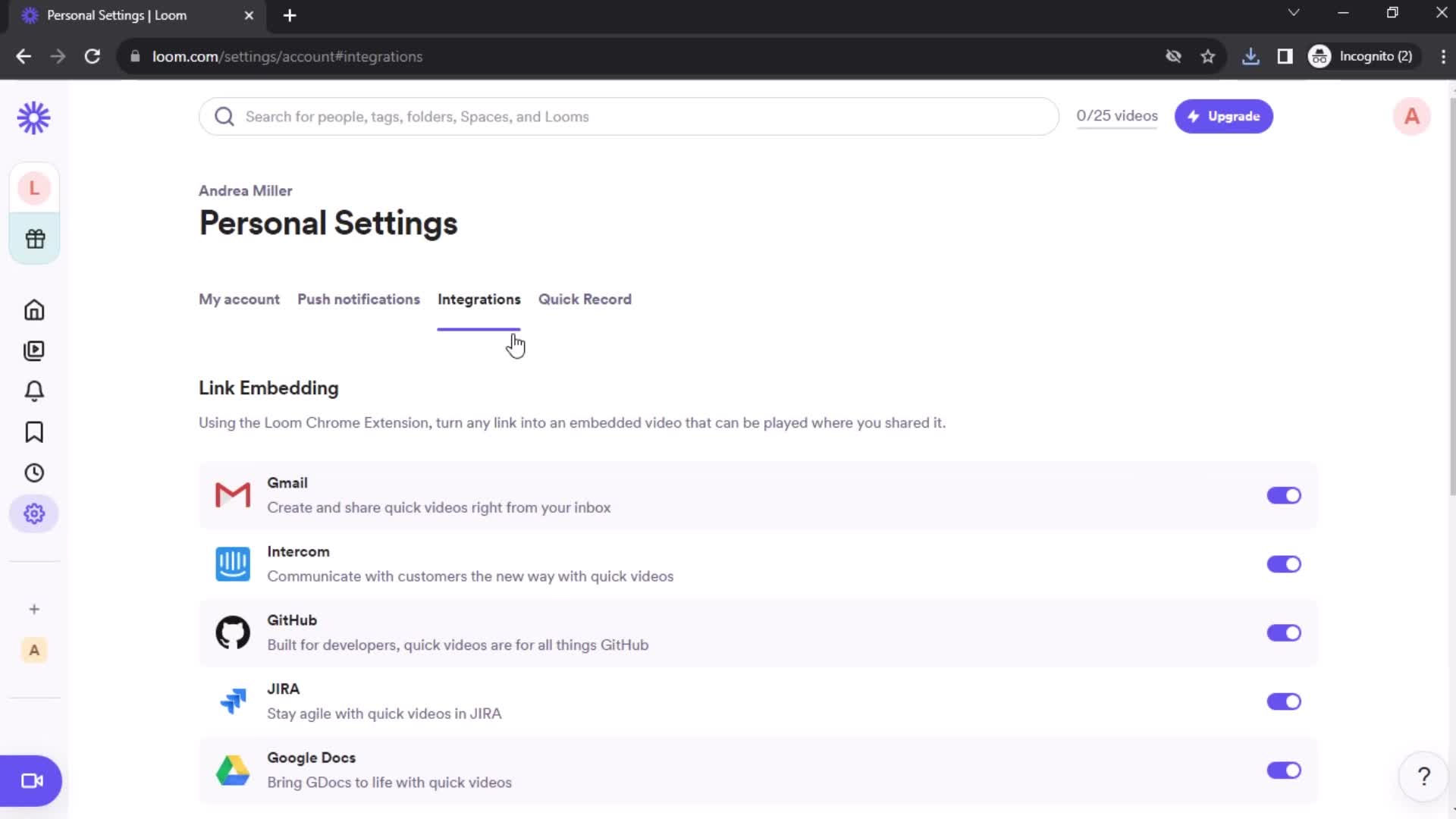Click the plus icon in the sidebar
Image resolution: width=1456 pixels, height=819 pixels.
click(x=34, y=609)
